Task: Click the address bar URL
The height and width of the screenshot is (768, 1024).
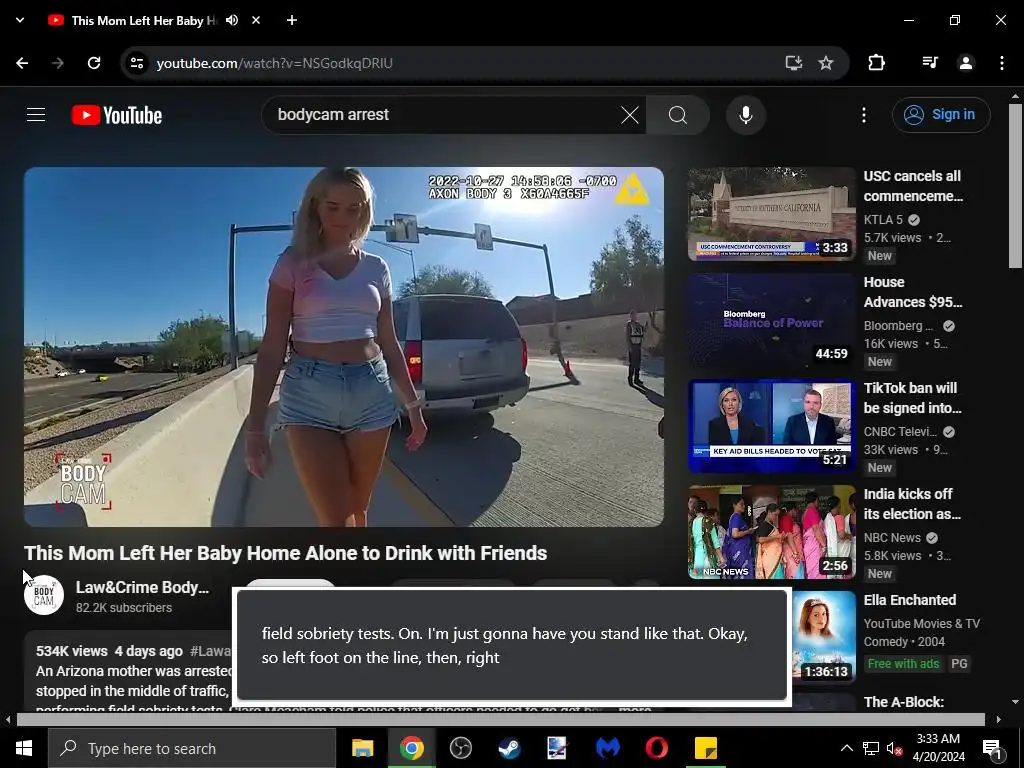Action: pos(274,63)
